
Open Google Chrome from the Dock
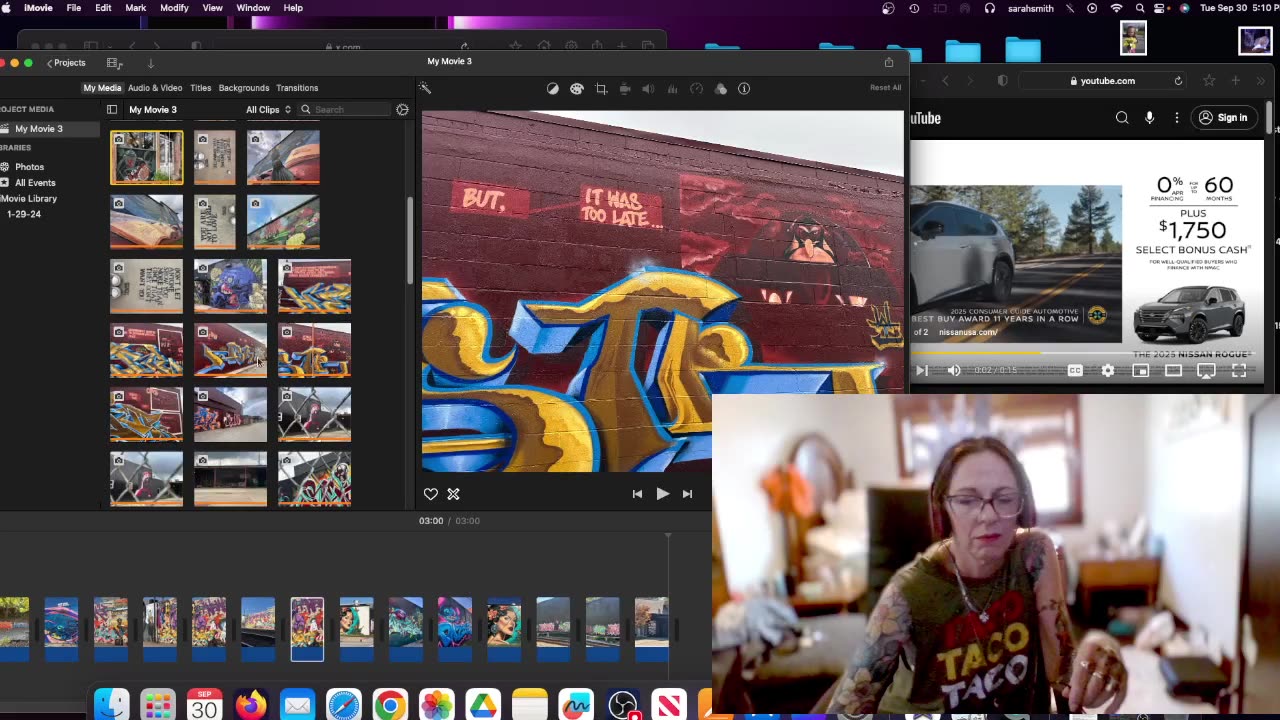(x=390, y=705)
